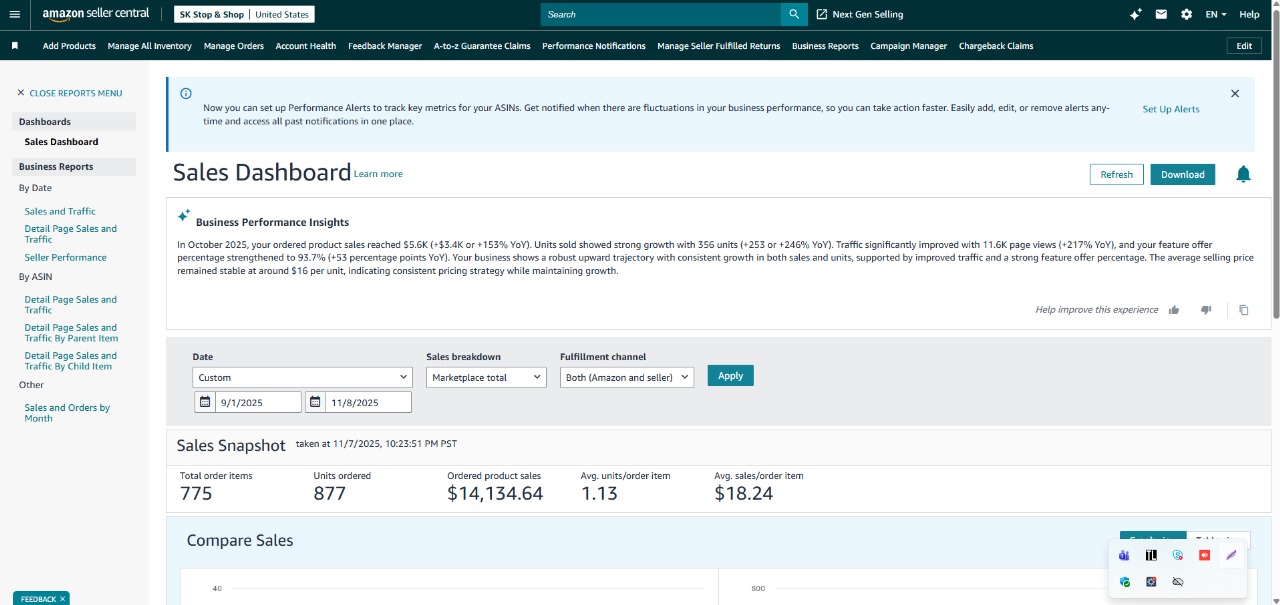Dismiss the Performance Alerts banner
Screen dimensions: 1280x605
(1235, 93)
